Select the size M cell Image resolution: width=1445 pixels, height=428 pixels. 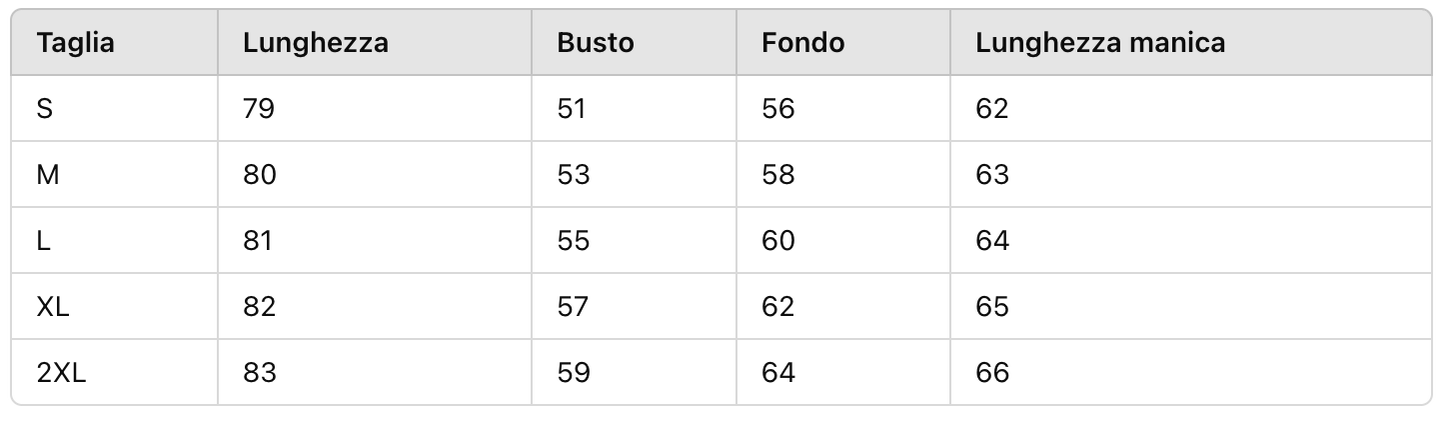point(48,175)
